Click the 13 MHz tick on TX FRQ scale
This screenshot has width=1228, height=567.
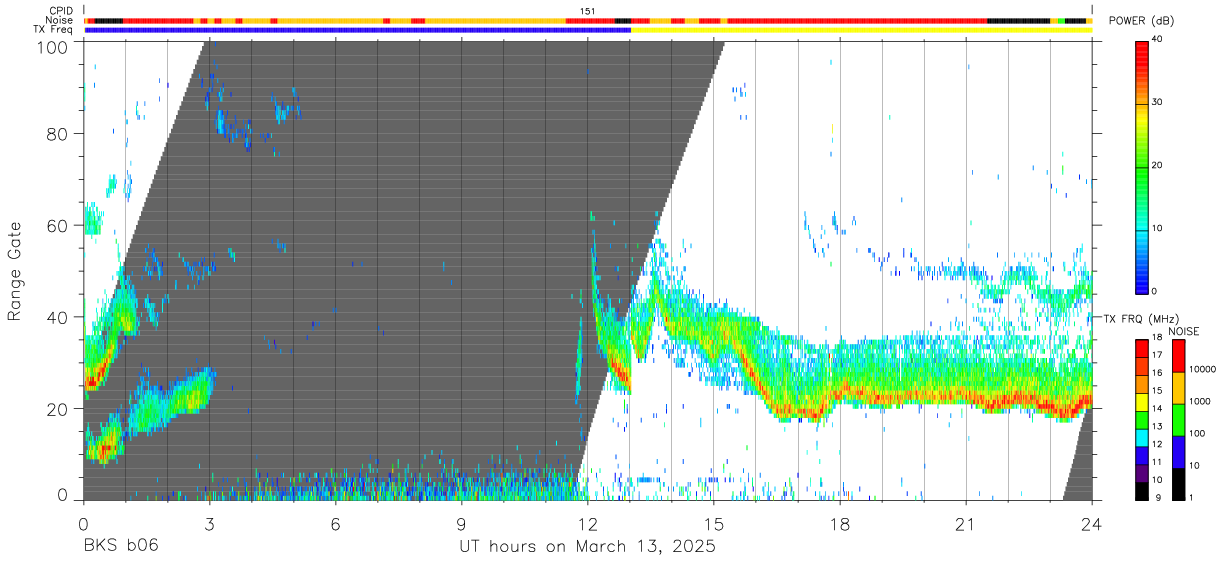[x=1159, y=426]
